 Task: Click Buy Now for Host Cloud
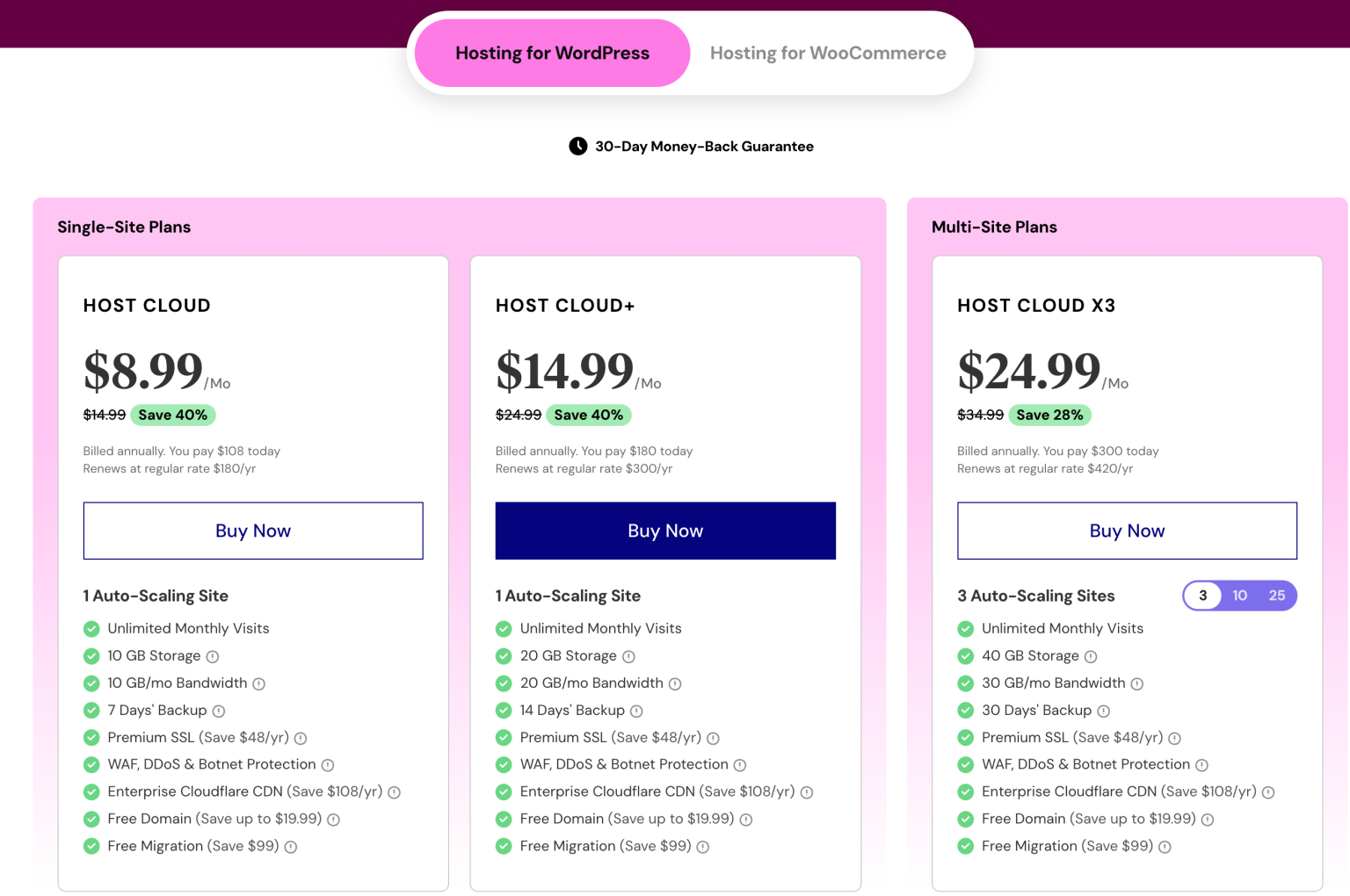(253, 531)
